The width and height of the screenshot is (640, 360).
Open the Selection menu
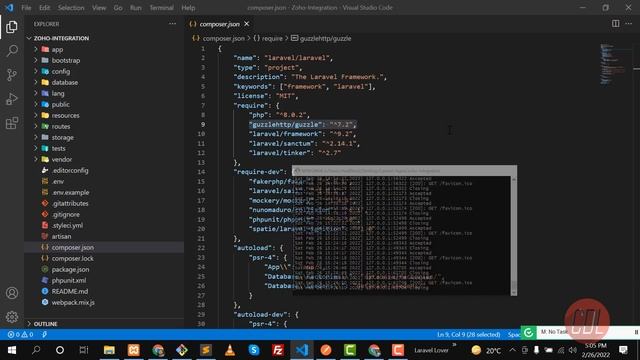coord(71,8)
